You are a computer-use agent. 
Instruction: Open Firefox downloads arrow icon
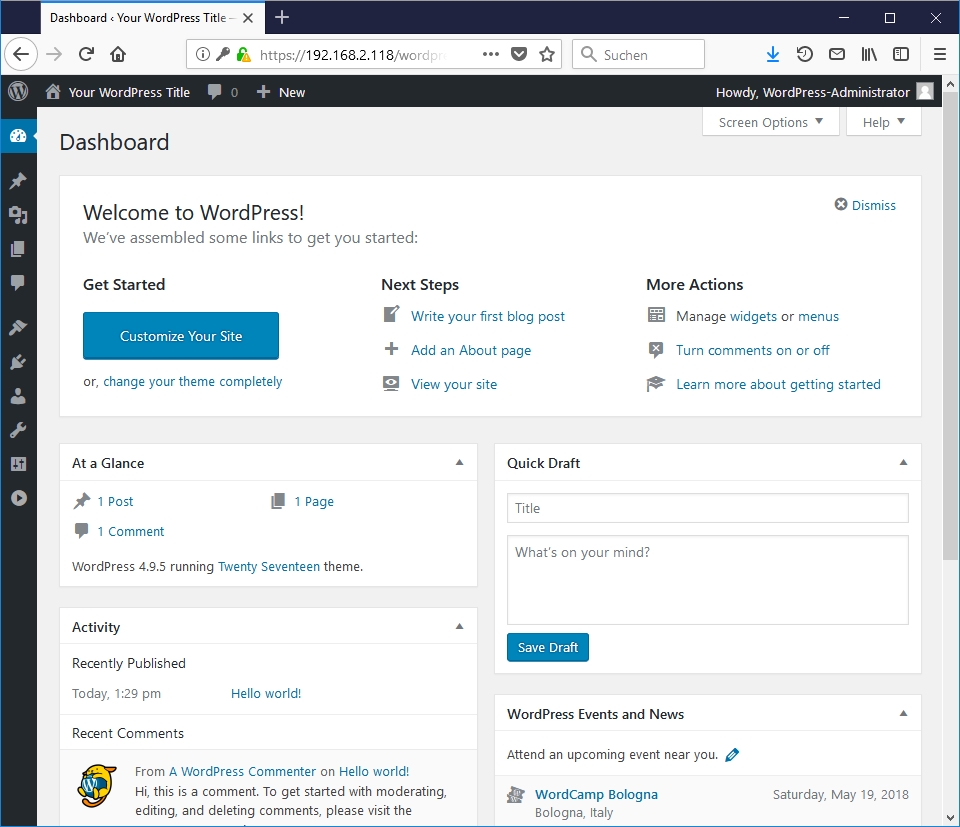pyautogui.click(x=773, y=54)
